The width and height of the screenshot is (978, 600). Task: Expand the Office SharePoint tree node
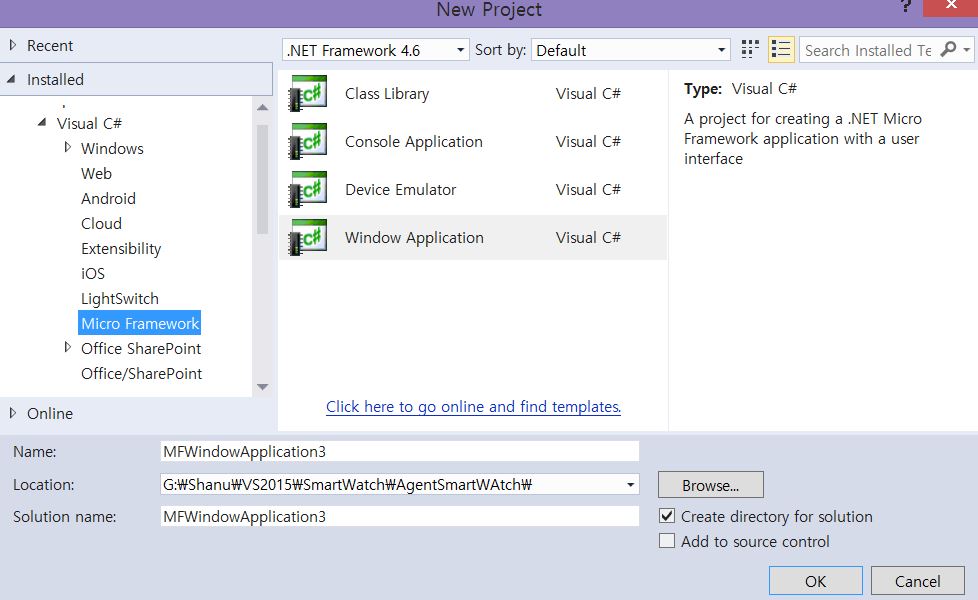[x=67, y=347]
